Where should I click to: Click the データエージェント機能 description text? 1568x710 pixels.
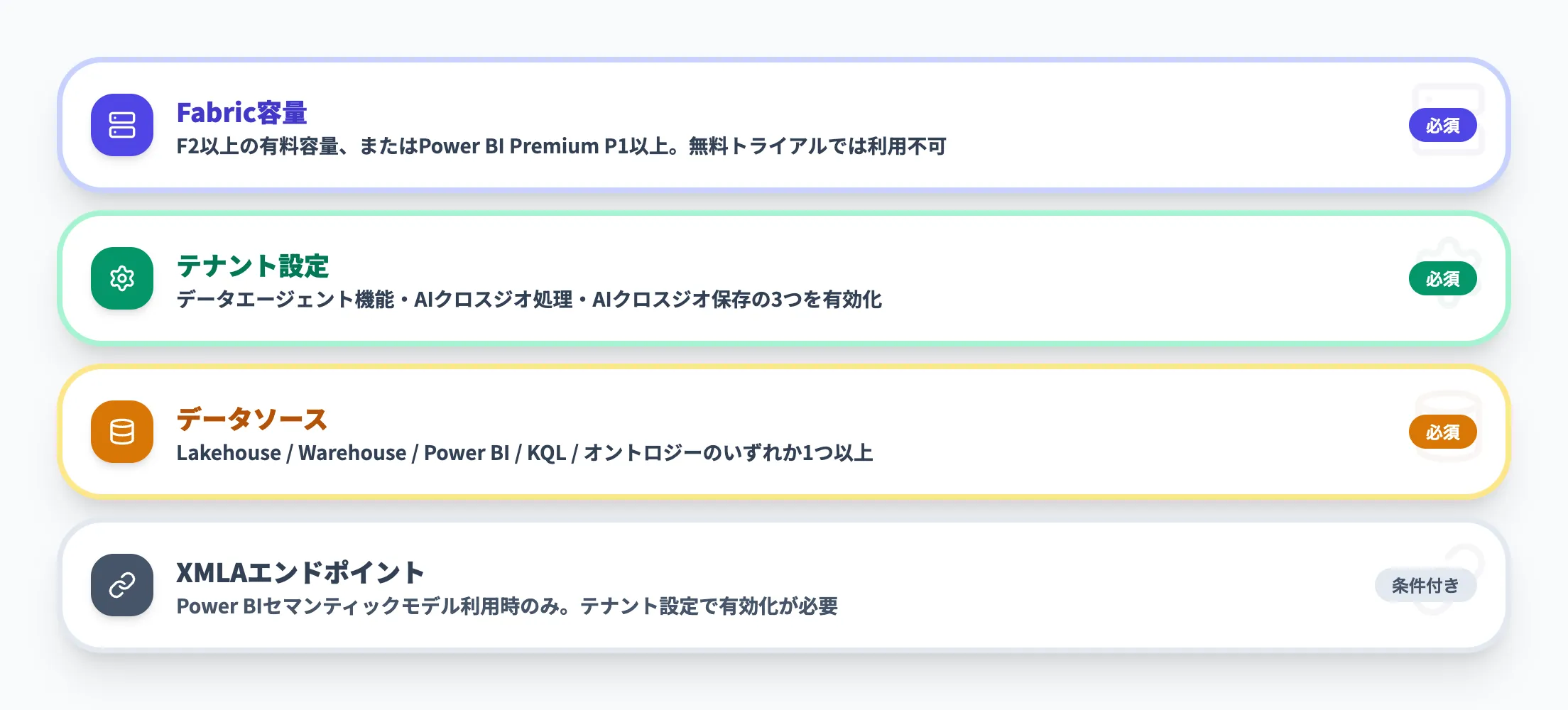coord(529,300)
